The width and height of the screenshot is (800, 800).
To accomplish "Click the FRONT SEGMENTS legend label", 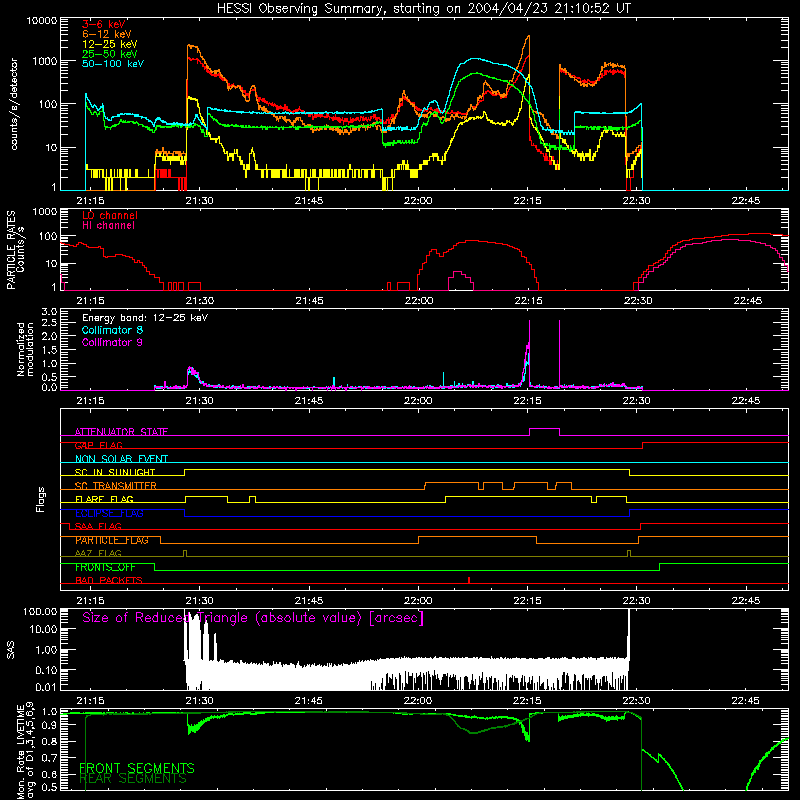I will pos(137,768).
